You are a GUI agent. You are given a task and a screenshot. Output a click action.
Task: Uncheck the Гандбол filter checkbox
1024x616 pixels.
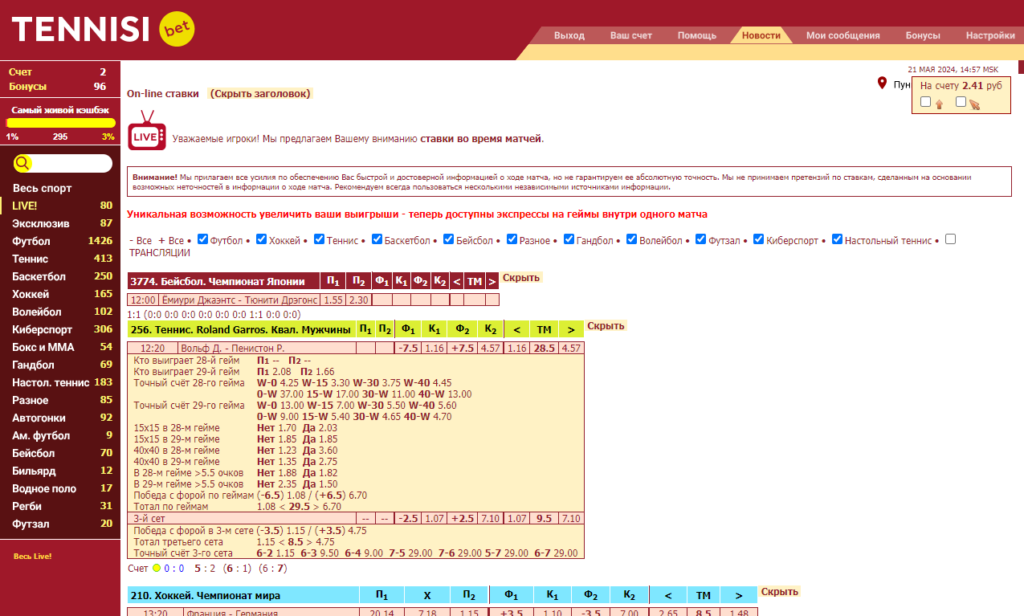(569, 239)
